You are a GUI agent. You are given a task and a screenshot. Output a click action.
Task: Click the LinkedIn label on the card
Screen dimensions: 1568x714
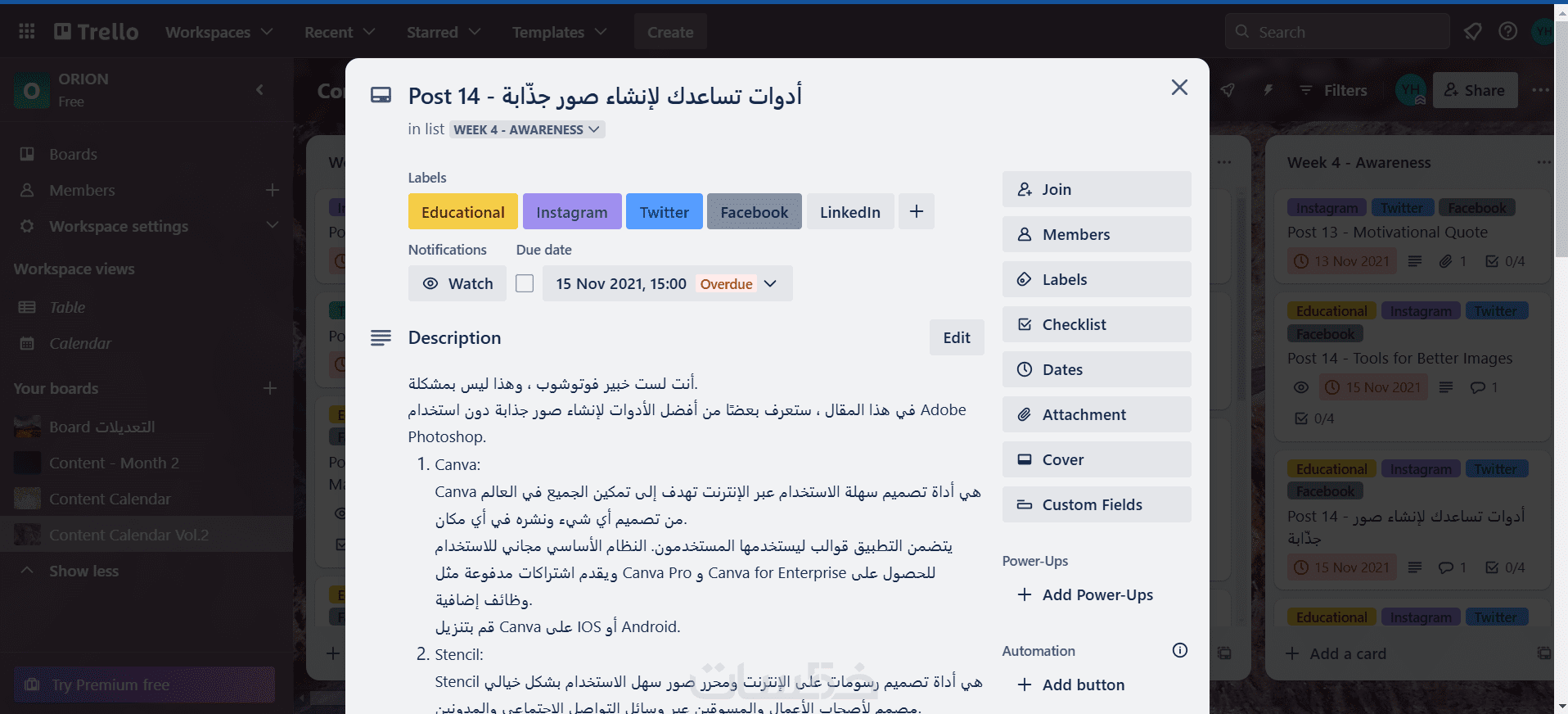850,211
